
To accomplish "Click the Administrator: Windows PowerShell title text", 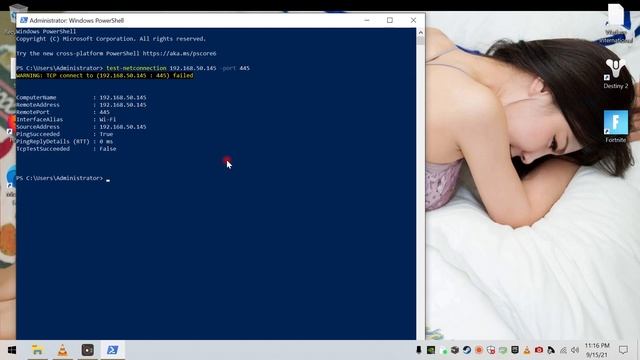I will tap(77, 20).
